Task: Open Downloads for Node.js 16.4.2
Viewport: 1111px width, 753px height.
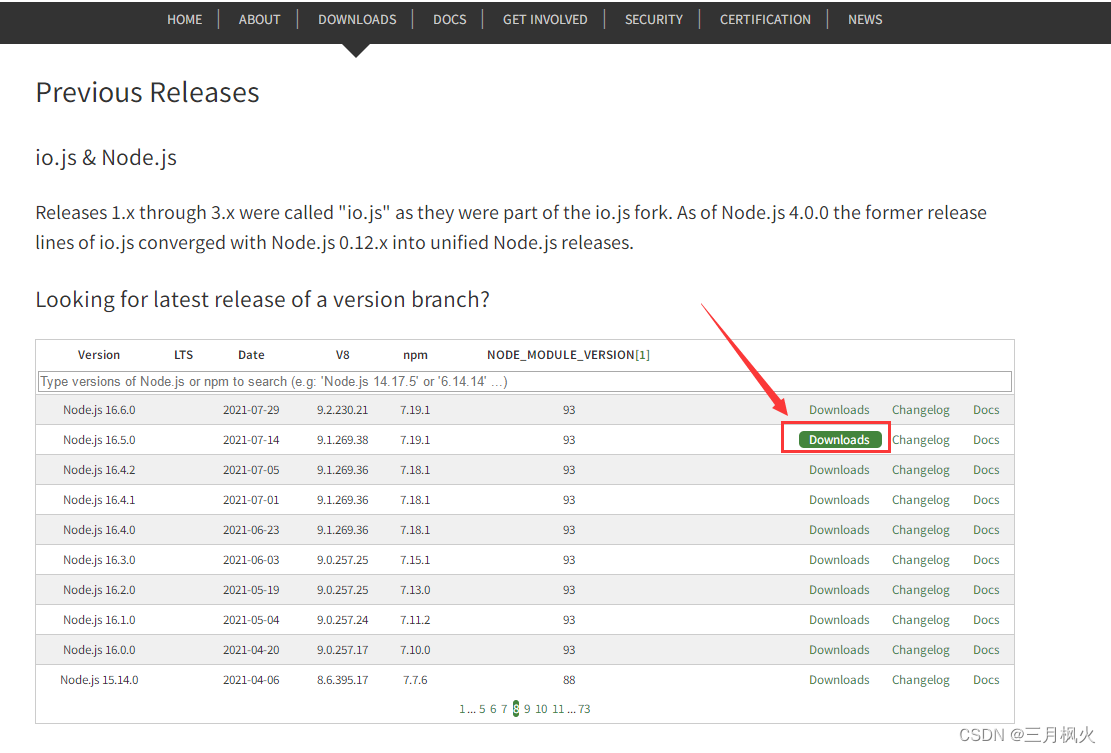Action: tap(839, 470)
